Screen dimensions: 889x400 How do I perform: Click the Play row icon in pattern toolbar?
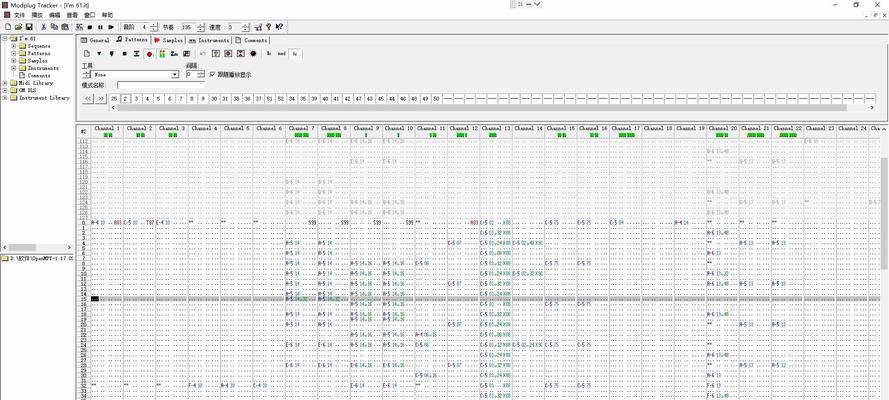pos(137,54)
